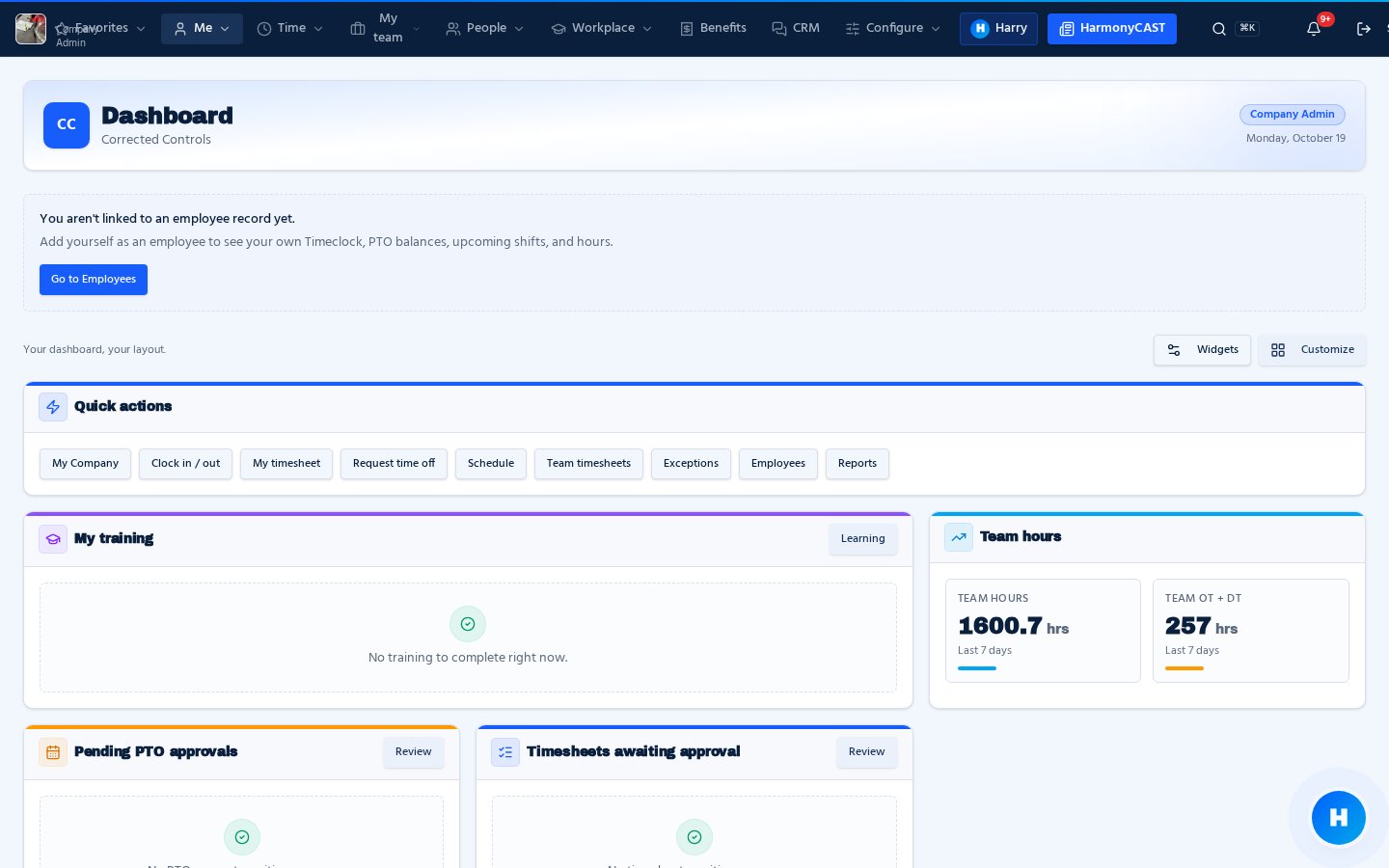Click the search magnifier icon
Image resolution: width=1389 pixels, height=868 pixels.
click(1219, 29)
